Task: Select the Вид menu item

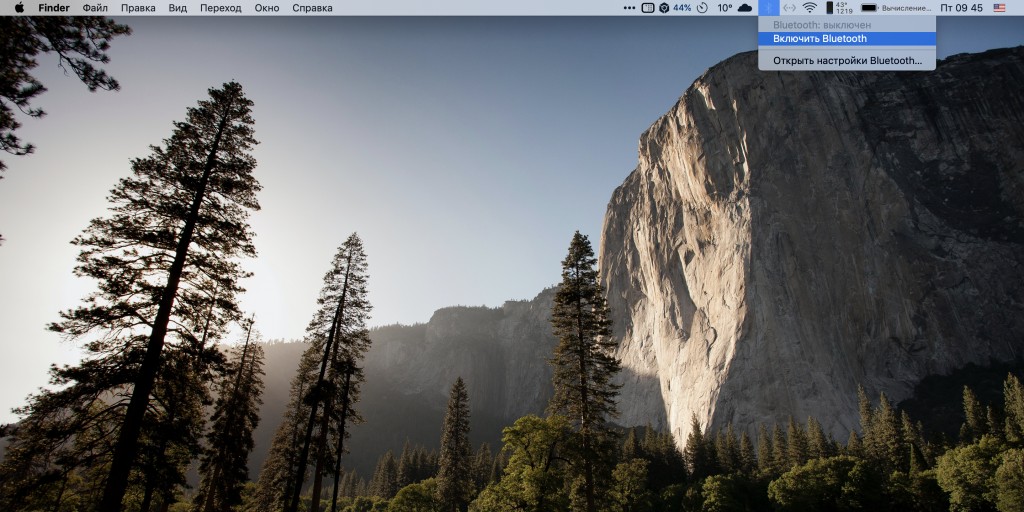Action: (x=178, y=8)
